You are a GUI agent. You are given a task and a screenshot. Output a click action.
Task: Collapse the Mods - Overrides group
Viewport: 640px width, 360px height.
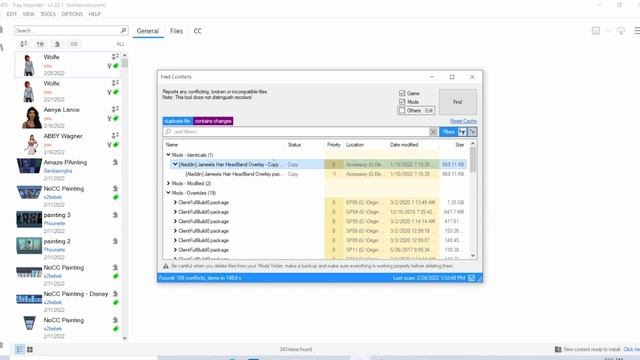tap(168, 193)
